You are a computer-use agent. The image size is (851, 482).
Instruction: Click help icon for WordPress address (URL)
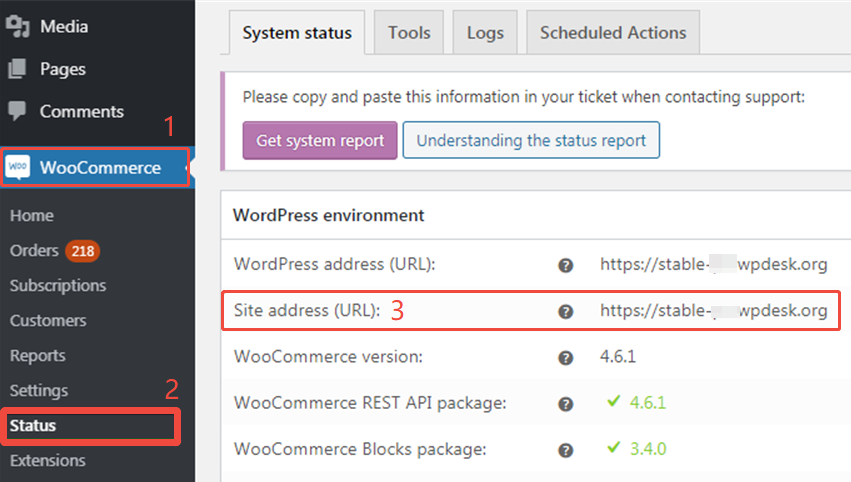(x=566, y=265)
